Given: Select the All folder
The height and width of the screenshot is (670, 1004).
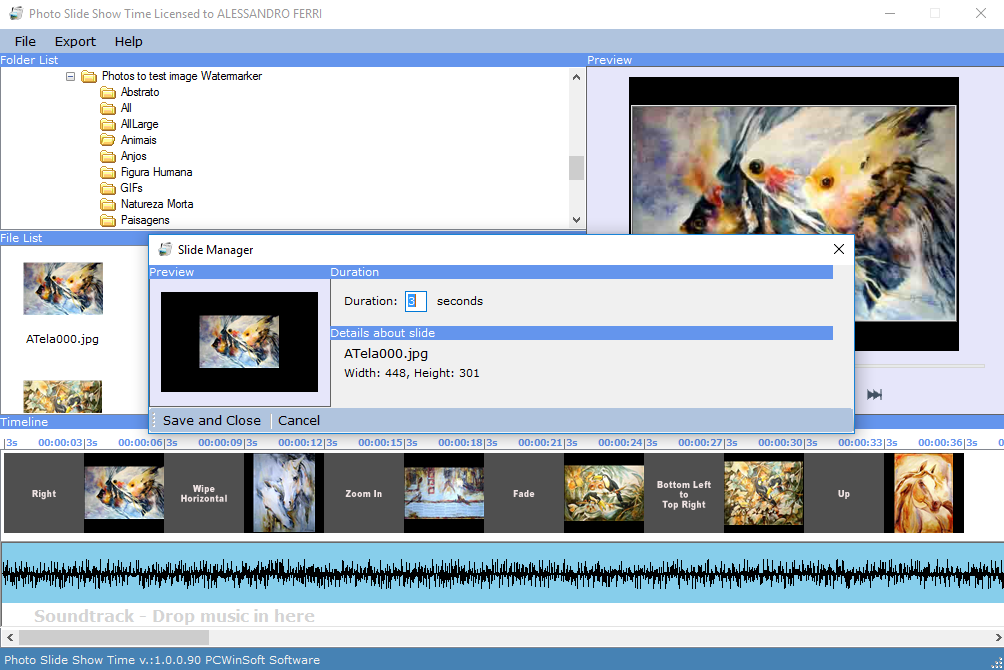Looking at the screenshot, I should point(126,108).
